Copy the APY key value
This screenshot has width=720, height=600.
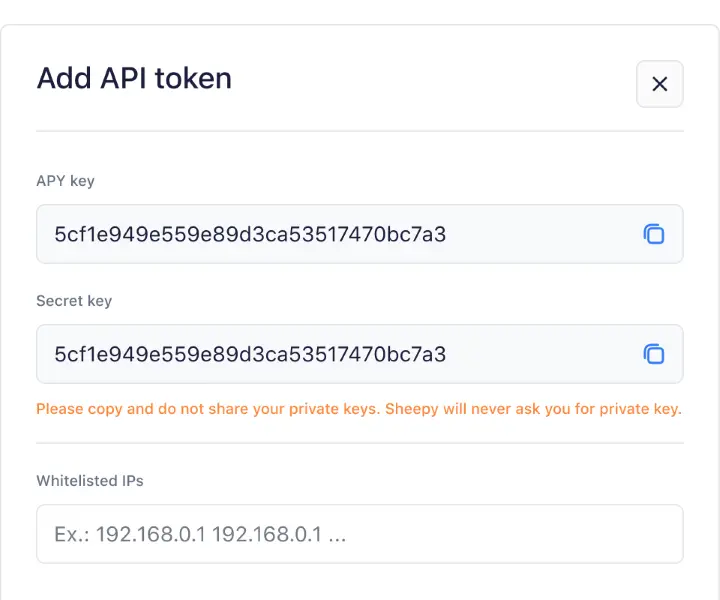(x=654, y=234)
